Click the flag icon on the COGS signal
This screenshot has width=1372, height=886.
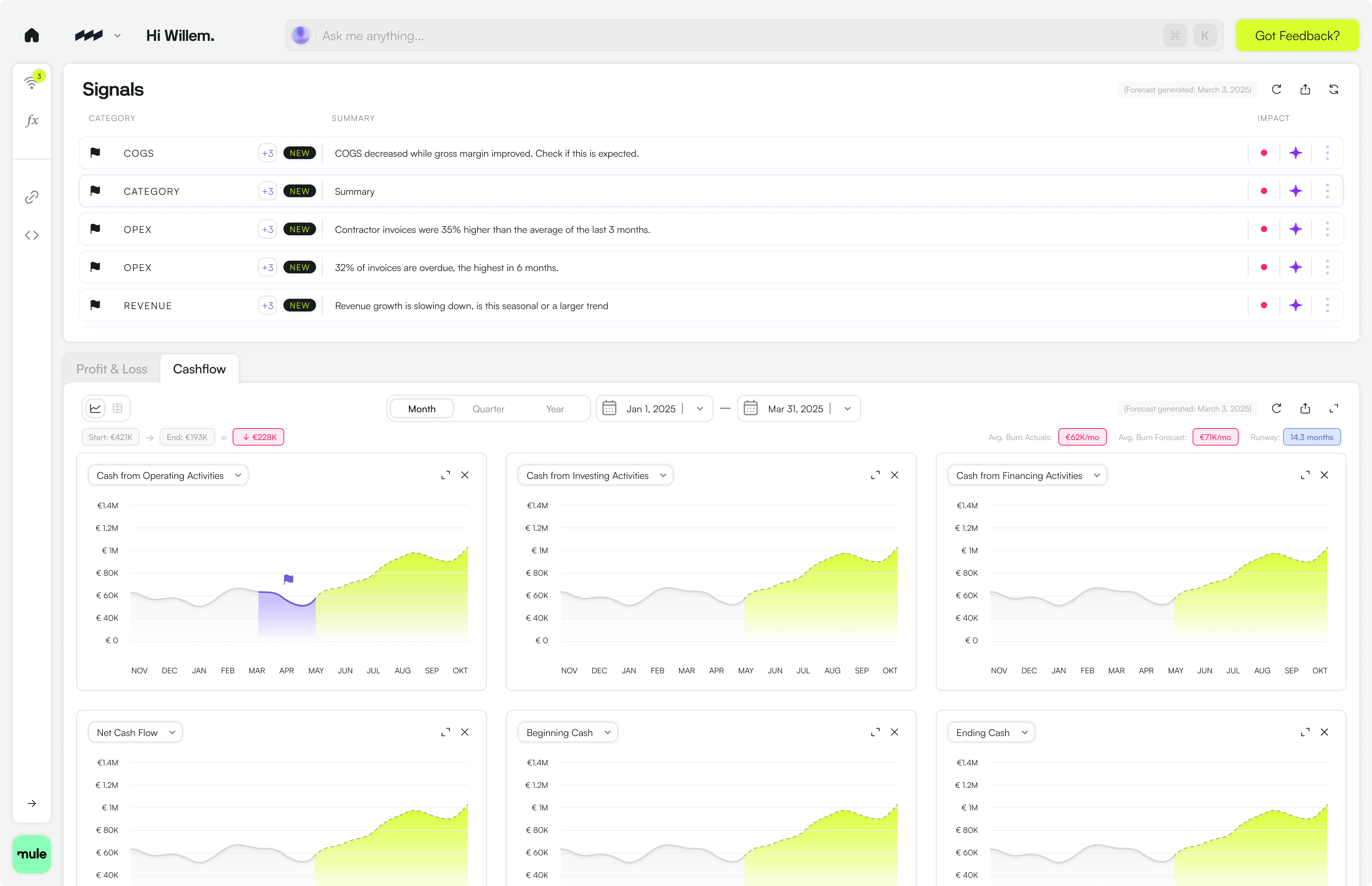pos(96,152)
